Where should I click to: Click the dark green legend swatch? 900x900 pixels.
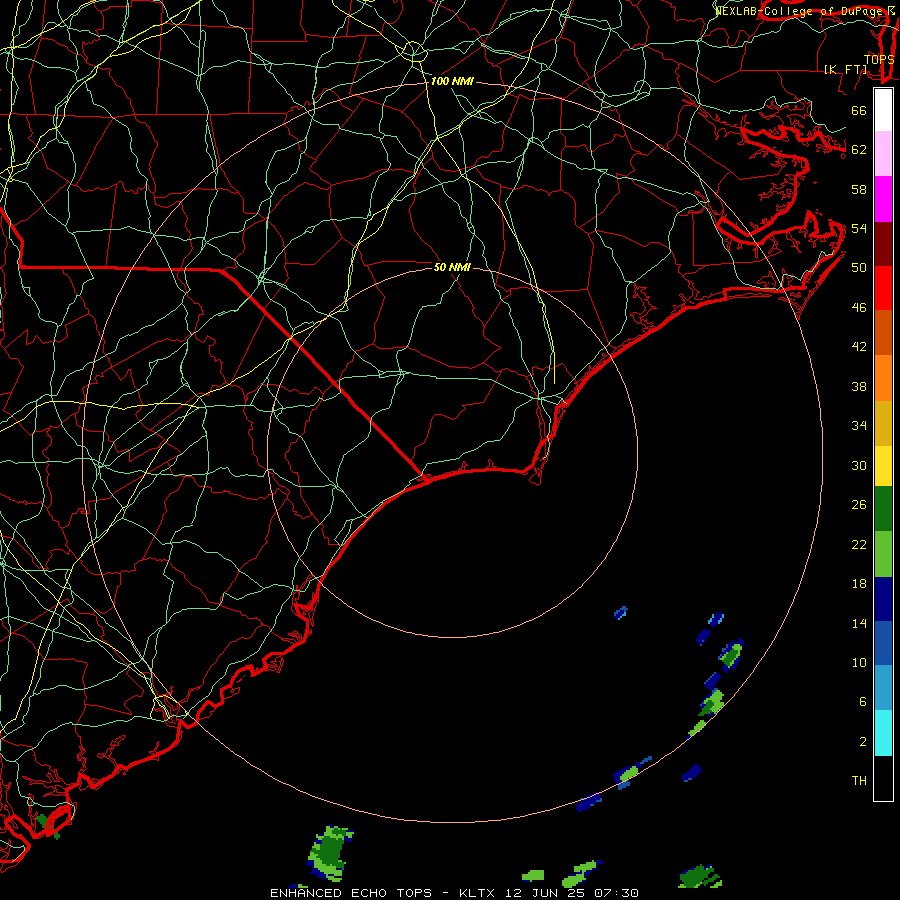click(x=883, y=509)
